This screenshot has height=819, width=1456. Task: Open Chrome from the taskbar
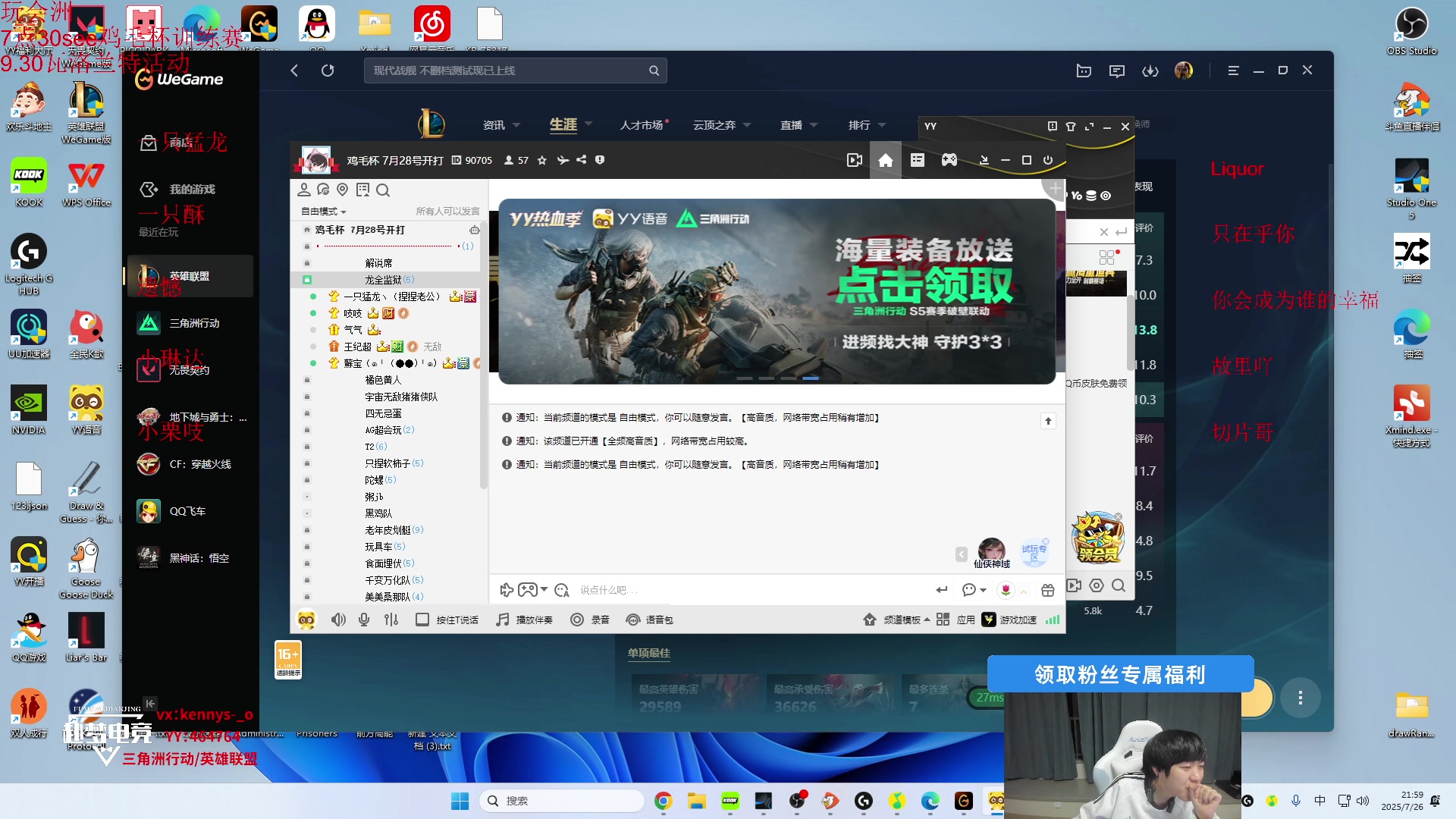pos(664,801)
